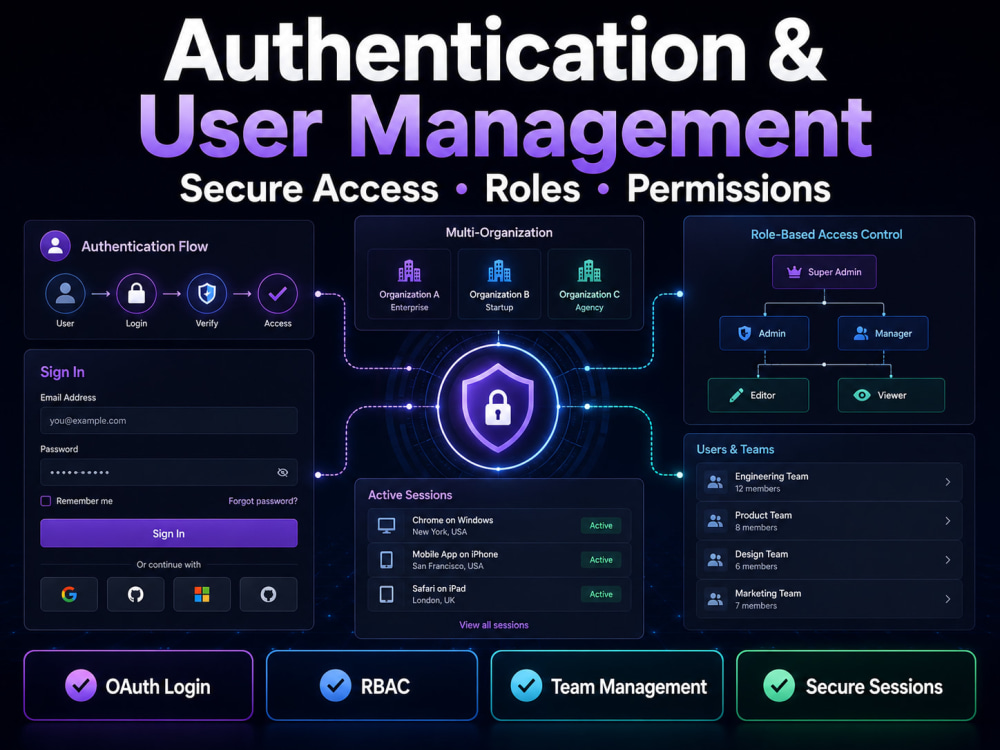Click the "San Francisco, USA" session location
Image resolution: width=1000 pixels, height=750 pixels.
pos(448,566)
